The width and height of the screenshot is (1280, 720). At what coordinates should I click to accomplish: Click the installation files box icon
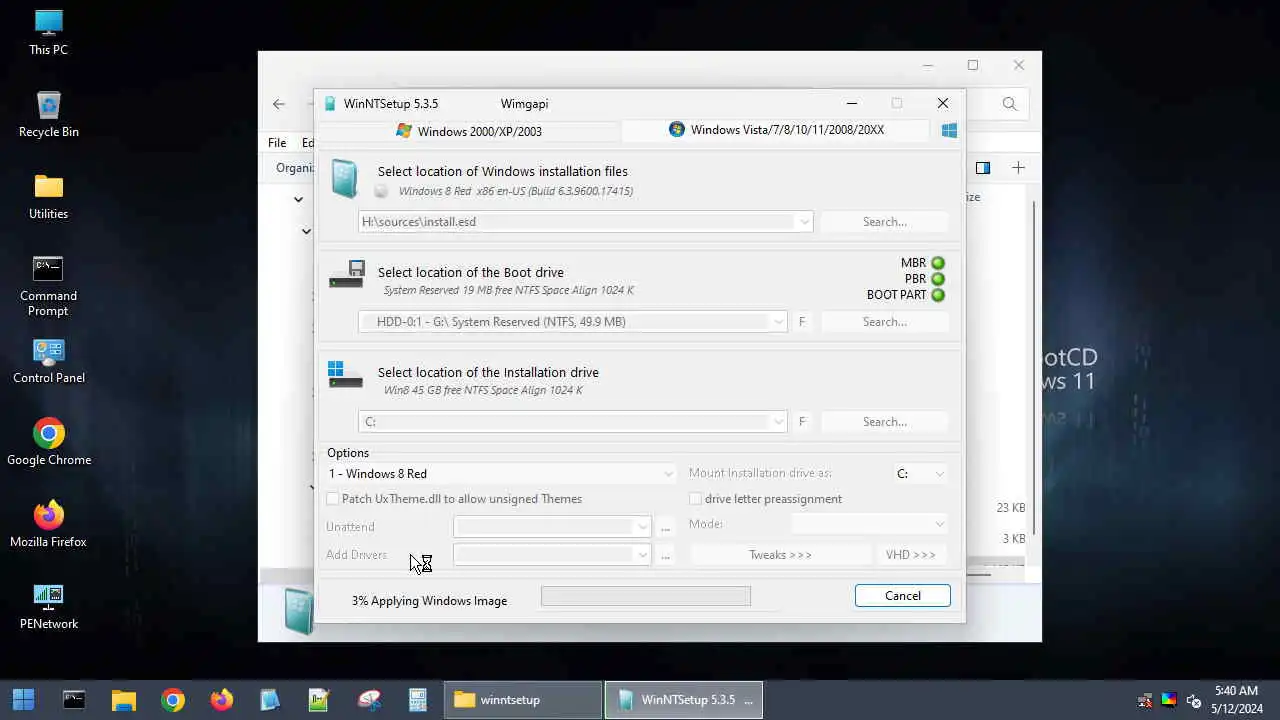[x=344, y=178]
